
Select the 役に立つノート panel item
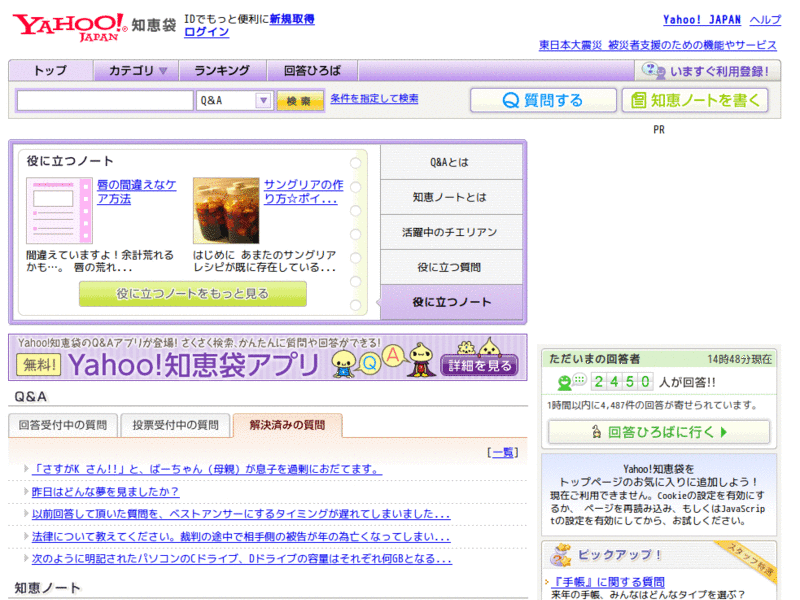coord(451,302)
